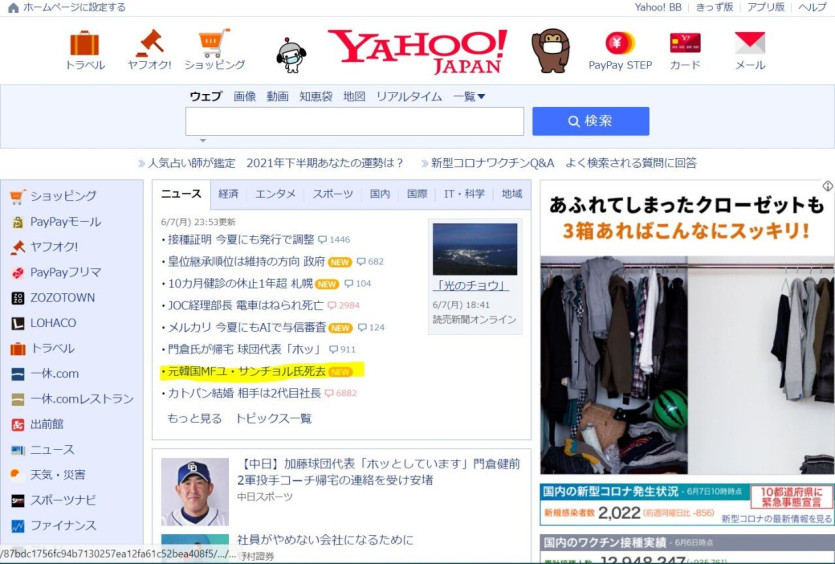Open the アプリ版 link
The height and width of the screenshot is (564, 835).
[x=766, y=7]
